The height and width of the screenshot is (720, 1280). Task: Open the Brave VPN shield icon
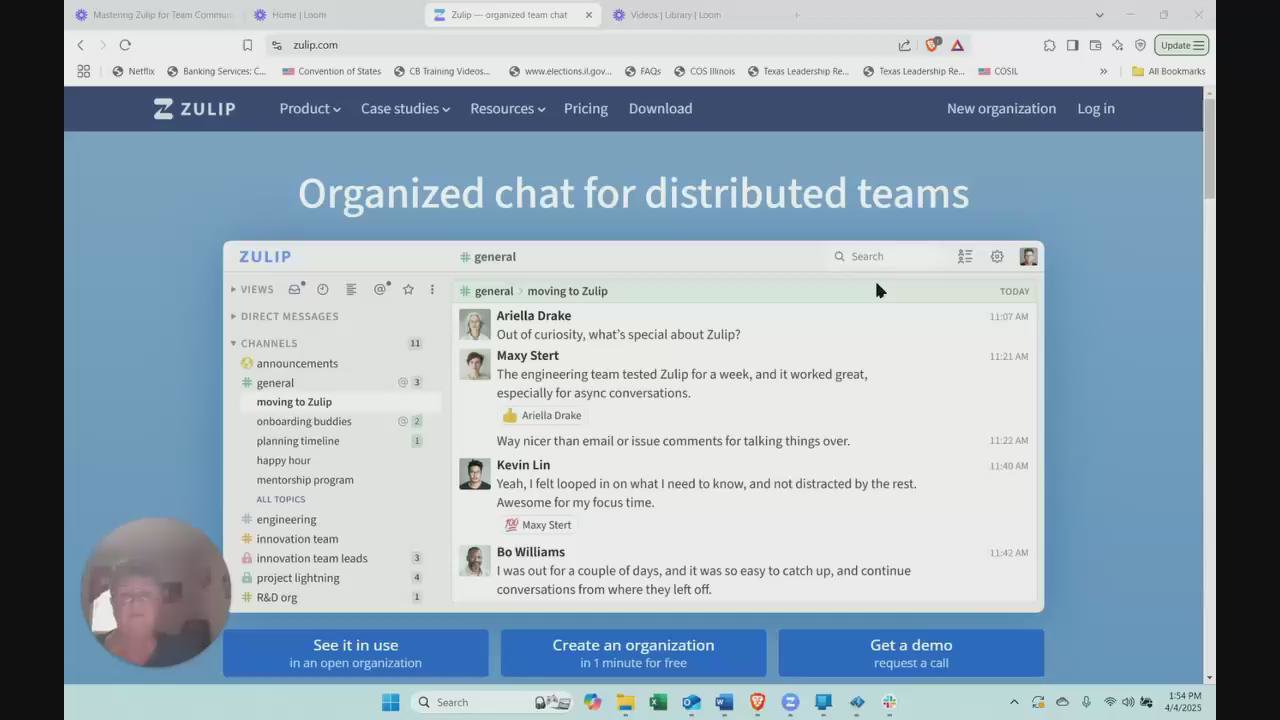pyautogui.click(x=1140, y=45)
